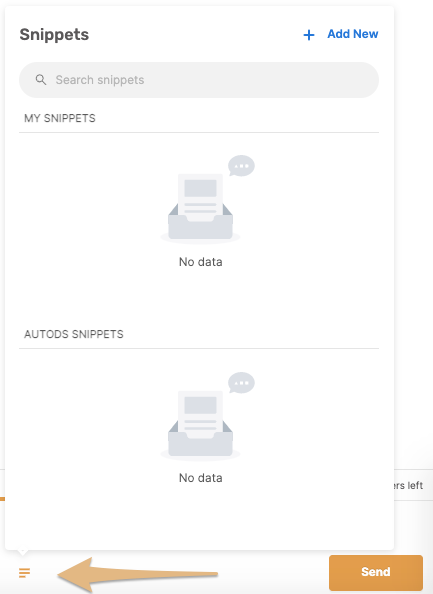Click the orange progress line at left edge
Viewport: 433px width, 594px height.
2,499
